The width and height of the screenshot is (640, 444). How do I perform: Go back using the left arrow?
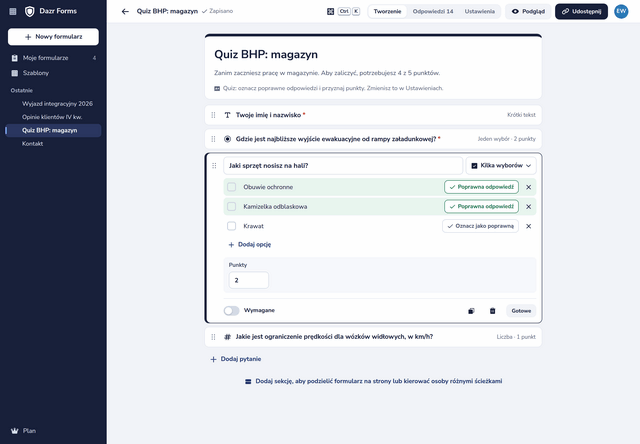click(x=125, y=11)
